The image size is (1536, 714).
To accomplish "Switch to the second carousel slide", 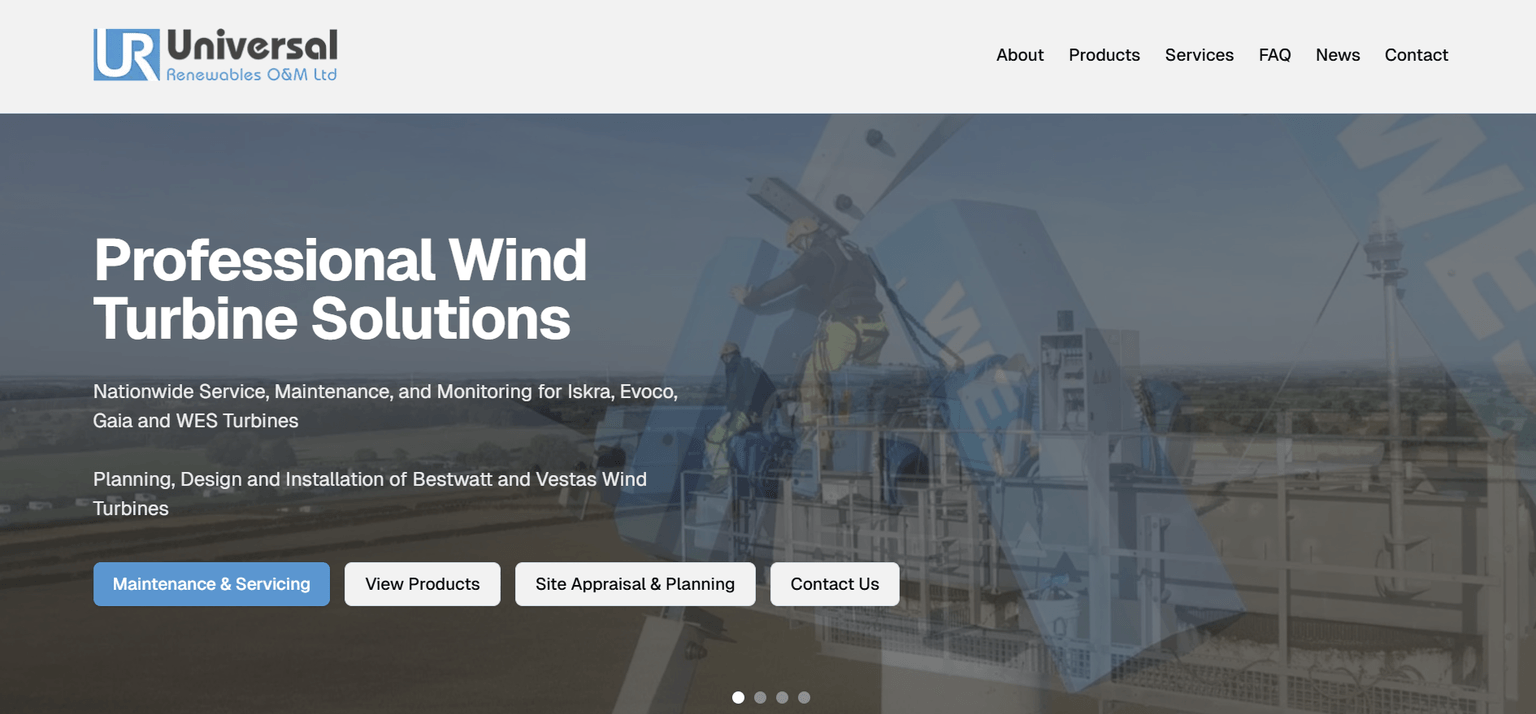I will (760, 697).
